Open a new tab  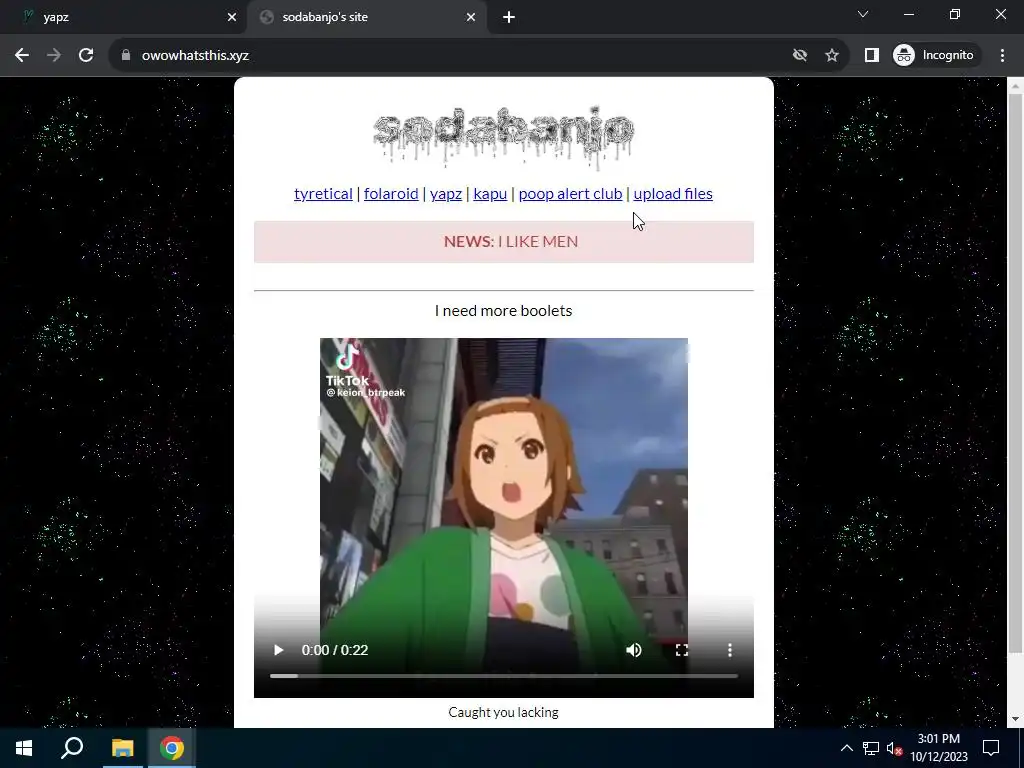click(x=509, y=17)
